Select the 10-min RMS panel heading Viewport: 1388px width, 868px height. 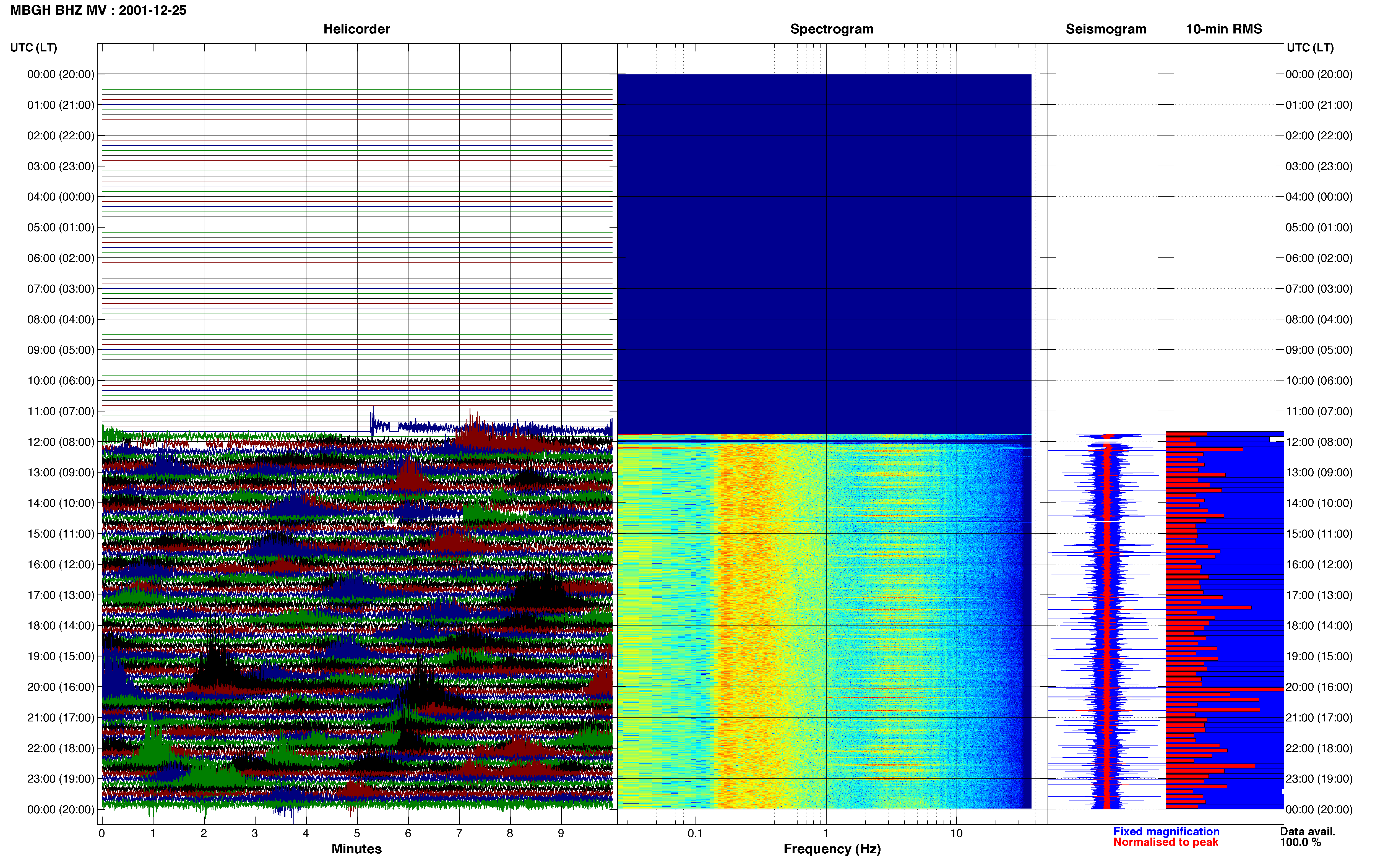(1224, 29)
